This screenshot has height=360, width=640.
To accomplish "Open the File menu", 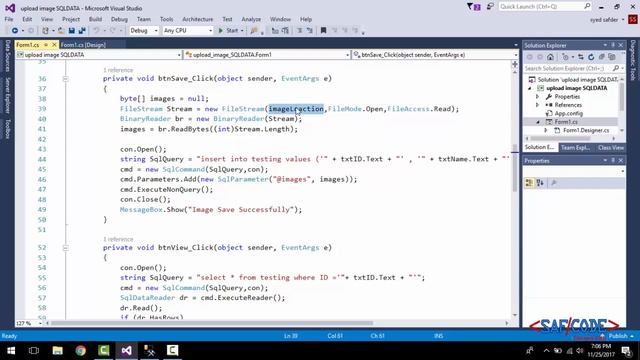I will click(x=9, y=19).
